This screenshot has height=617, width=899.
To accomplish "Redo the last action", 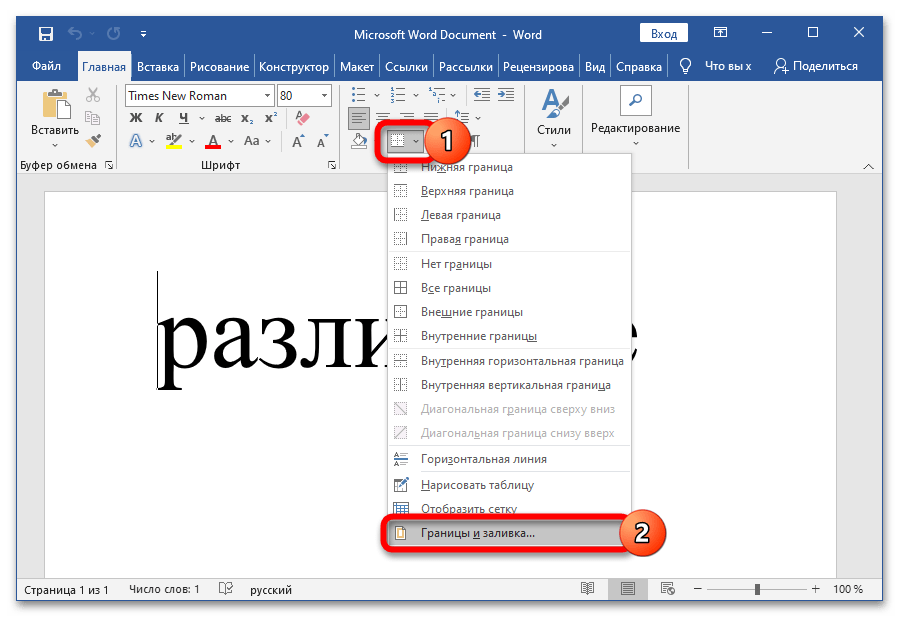I will click(114, 34).
